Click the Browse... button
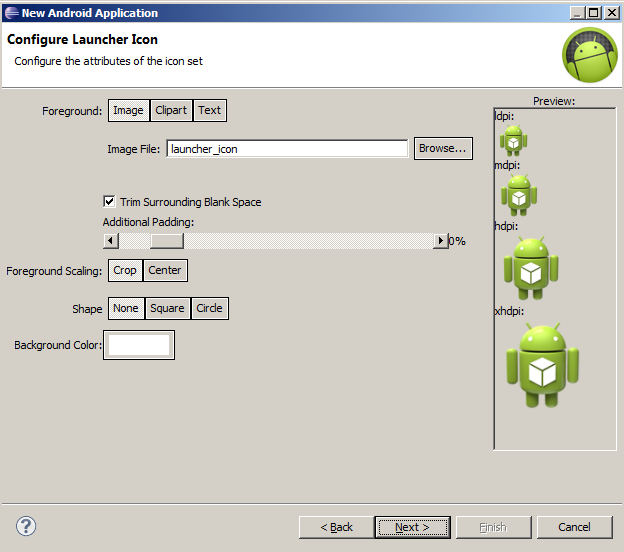 click(443, 148)
